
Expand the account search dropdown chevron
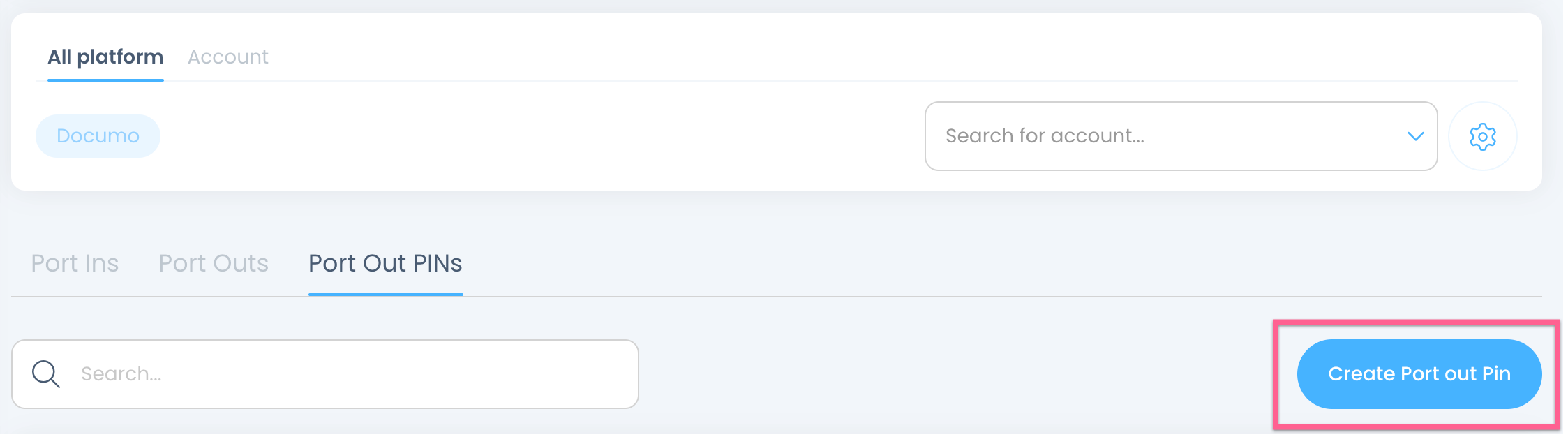(x=1415, y=136)
